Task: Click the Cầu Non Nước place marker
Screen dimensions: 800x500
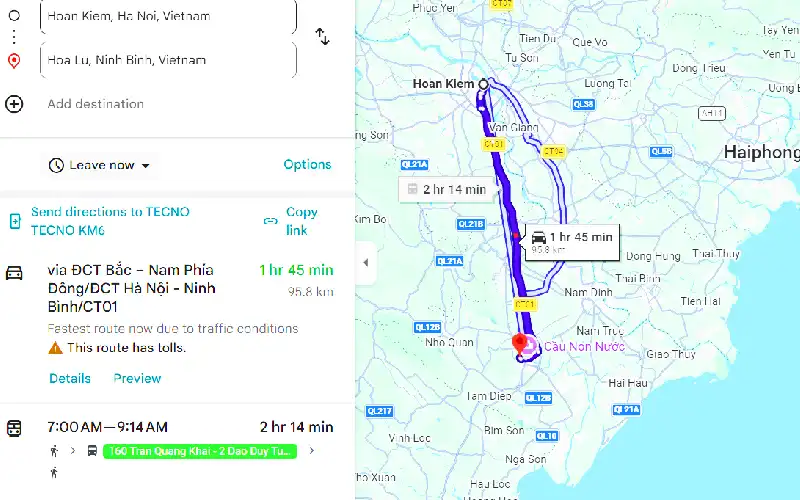Action: [531, 345]
